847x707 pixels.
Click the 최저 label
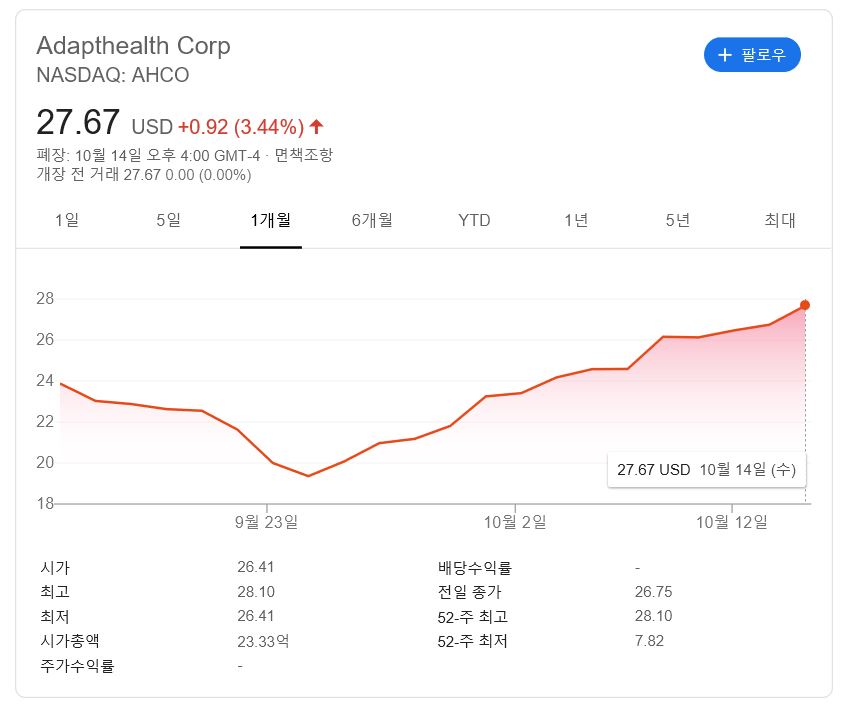point(55,617)
